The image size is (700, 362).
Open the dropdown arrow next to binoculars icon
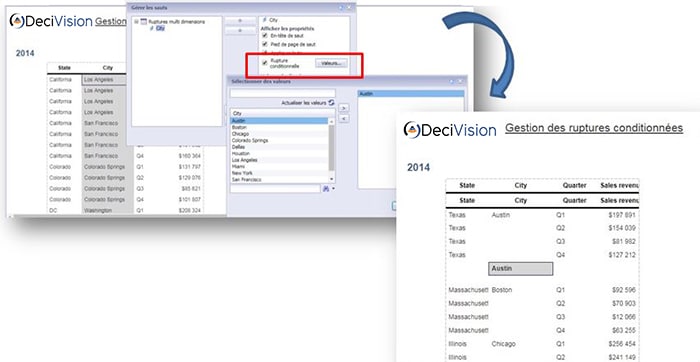point(333,189)
